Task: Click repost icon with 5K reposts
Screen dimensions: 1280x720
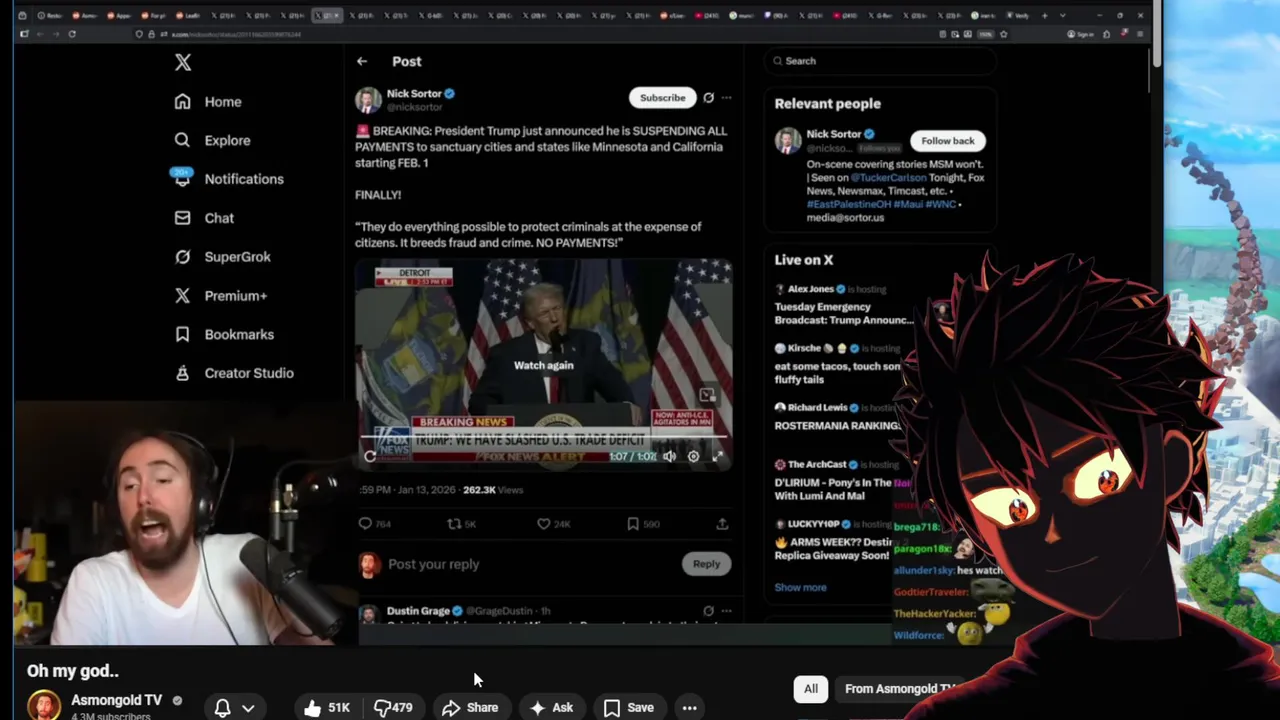Action: click(454, 524)
